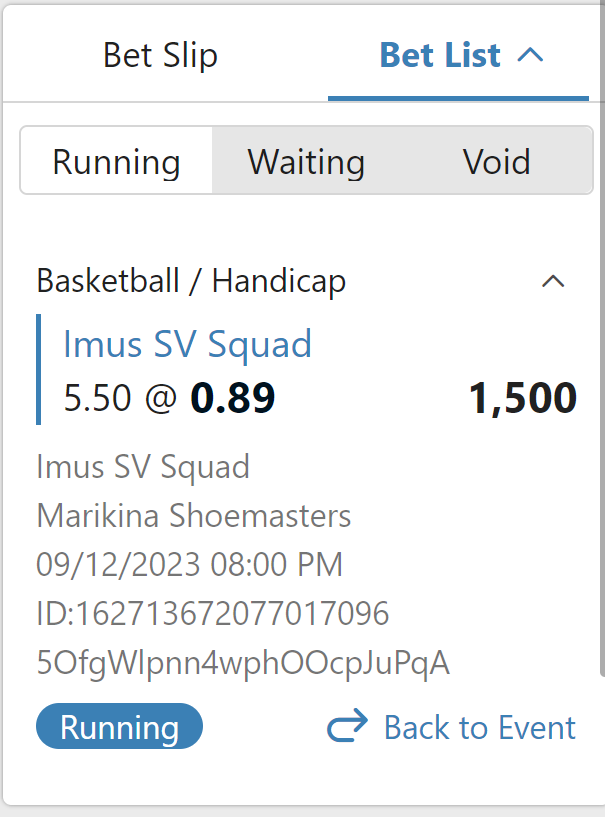The image size is (605, 817).
Task: Switch to the Bet Slip tab
Action: coord(160,55)
